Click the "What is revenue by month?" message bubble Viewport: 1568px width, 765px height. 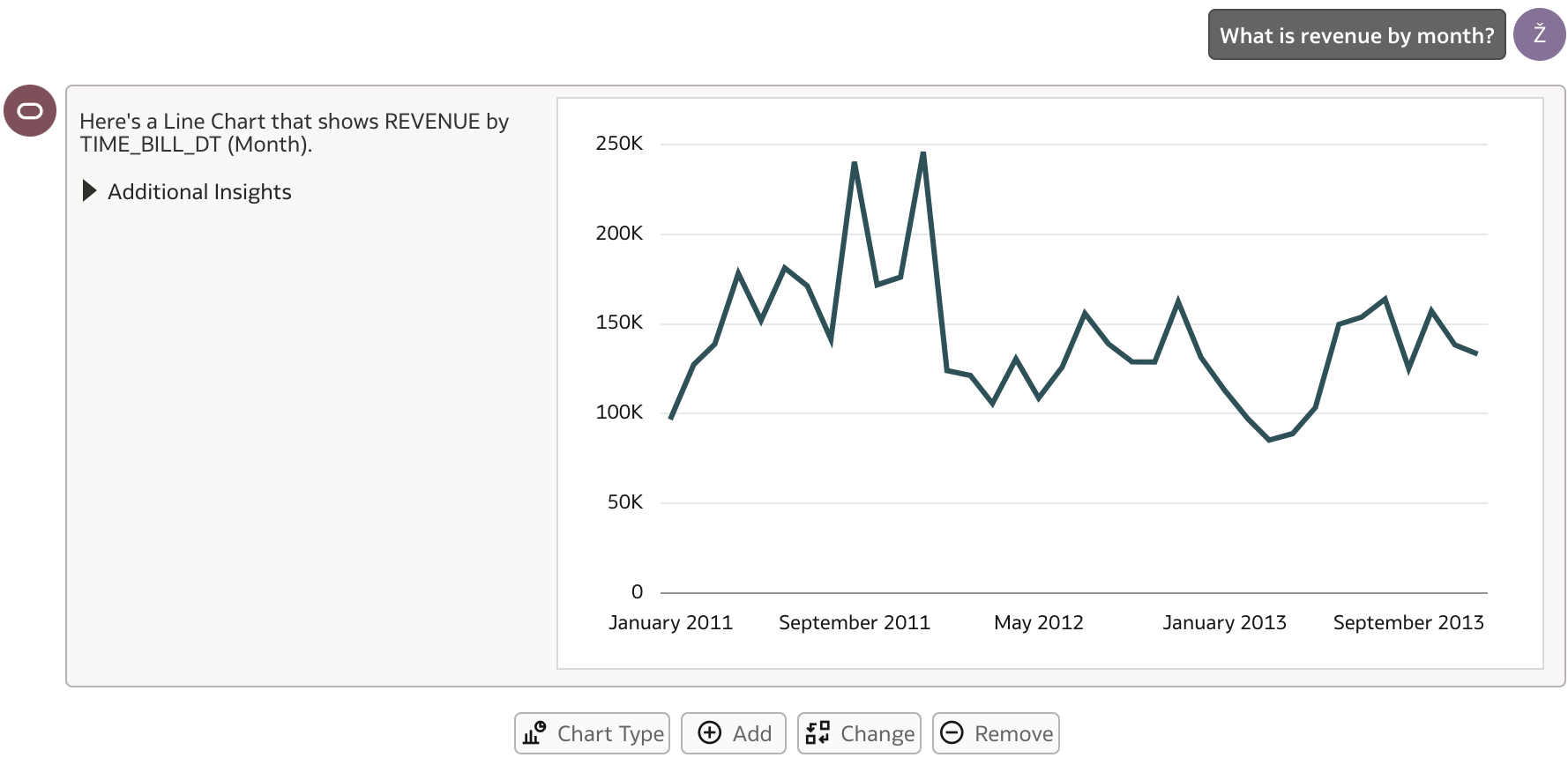[1356, 35]
